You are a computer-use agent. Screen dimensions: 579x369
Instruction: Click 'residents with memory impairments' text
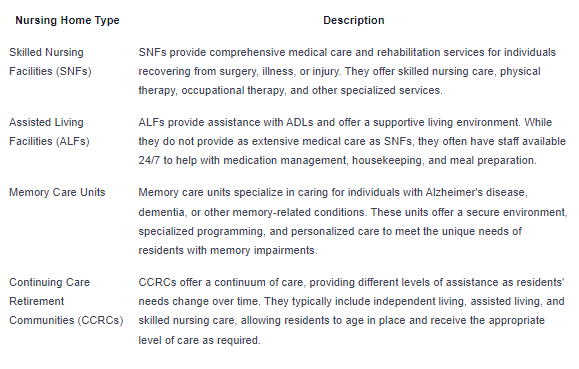228,250
